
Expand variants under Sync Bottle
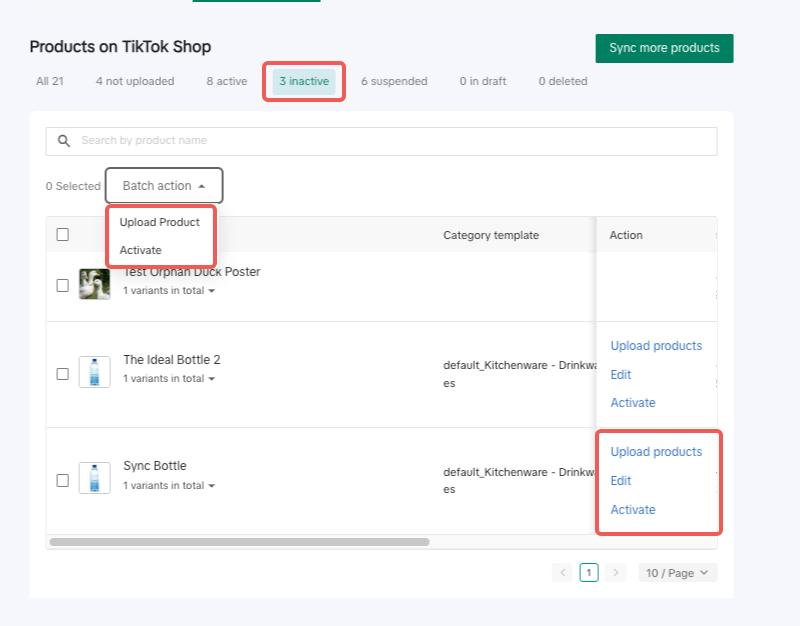coord(168,486)
